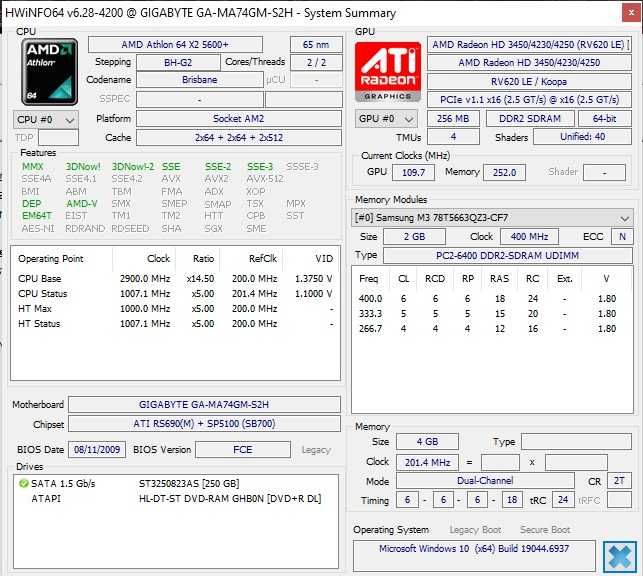This screenshot has height=576, width=643.
Task: Click the RV620 LE / Koopa field
Action: pos(529,82)
